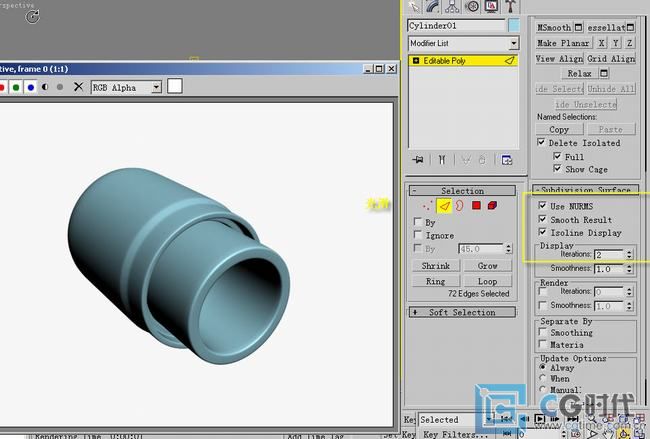Select Border sub-object level icon
Screen dimensions: 650x439
pyautogui.click(x=459, y=205)
